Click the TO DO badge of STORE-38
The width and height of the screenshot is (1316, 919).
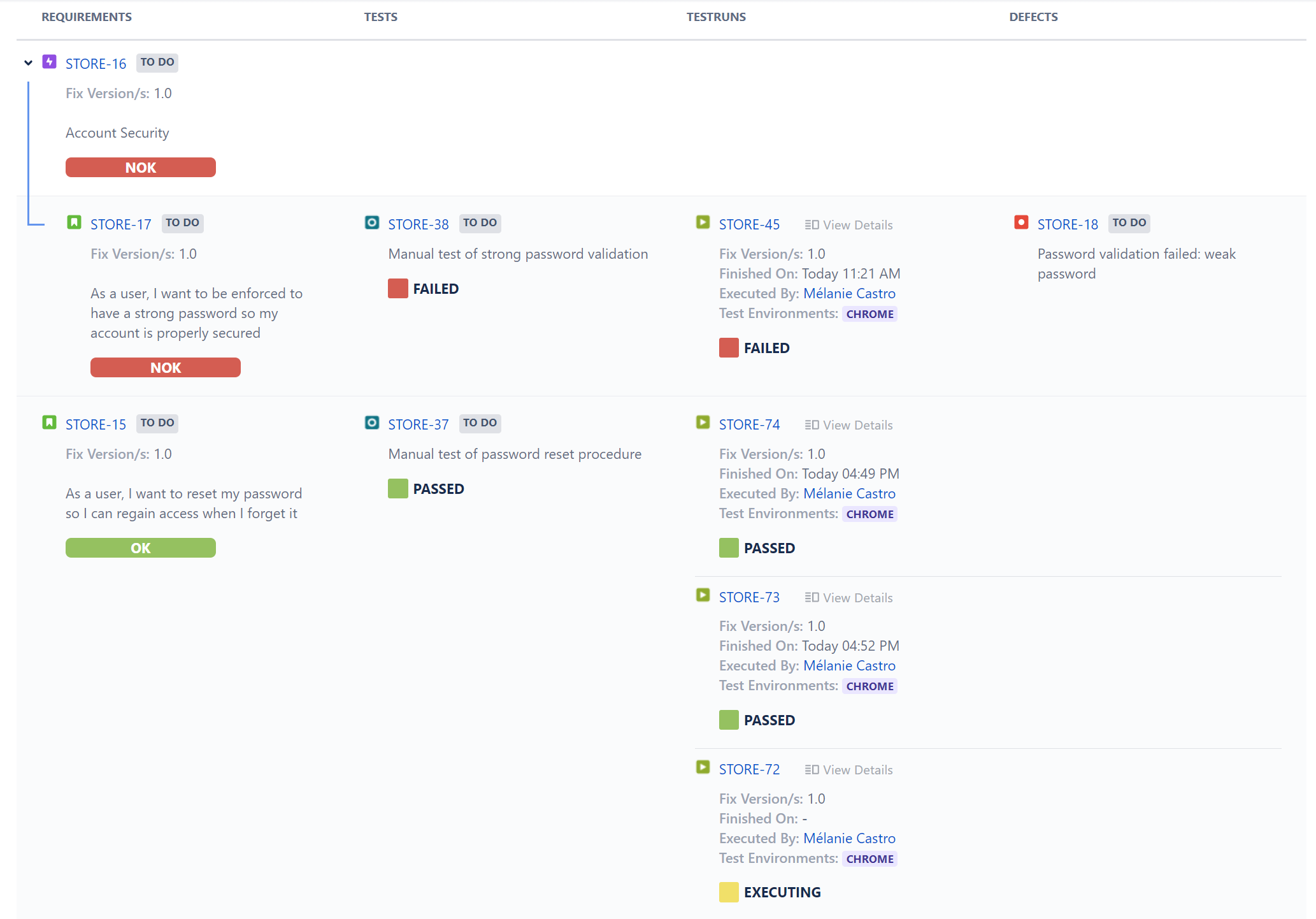(480, 223)
